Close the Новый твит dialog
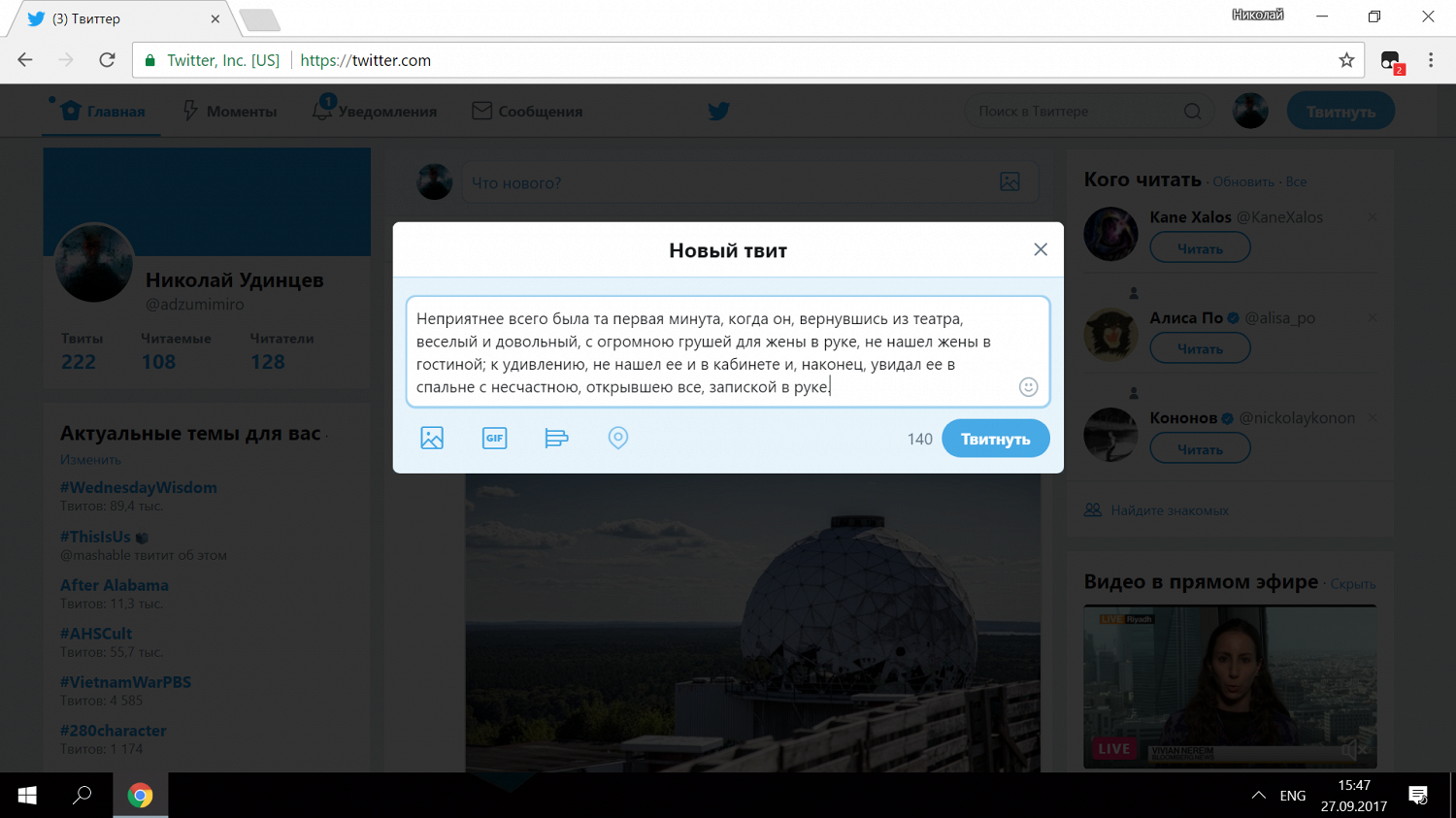1456x818 pixels. [1041, 249]
